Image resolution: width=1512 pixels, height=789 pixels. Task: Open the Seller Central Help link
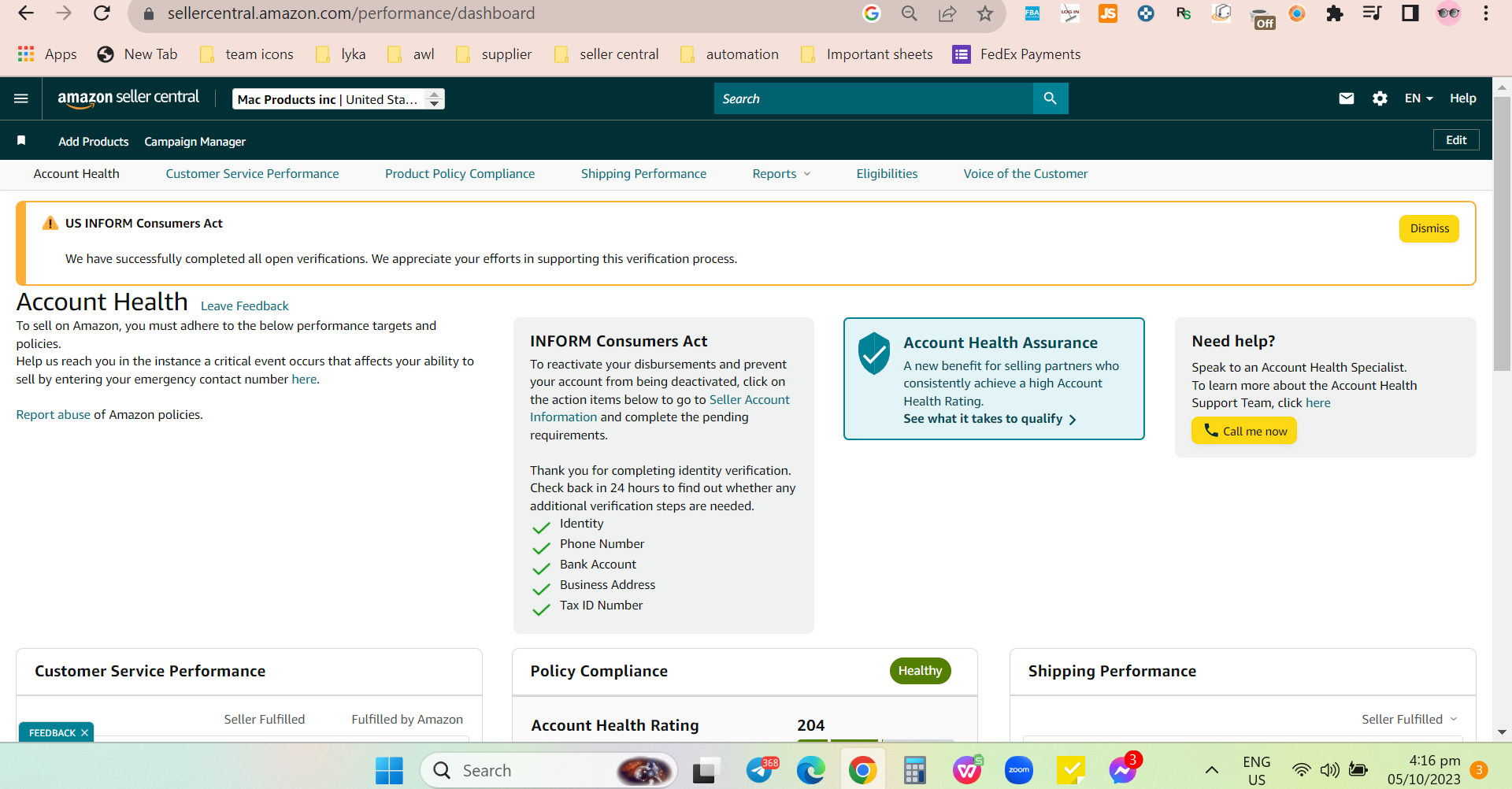1463,98
